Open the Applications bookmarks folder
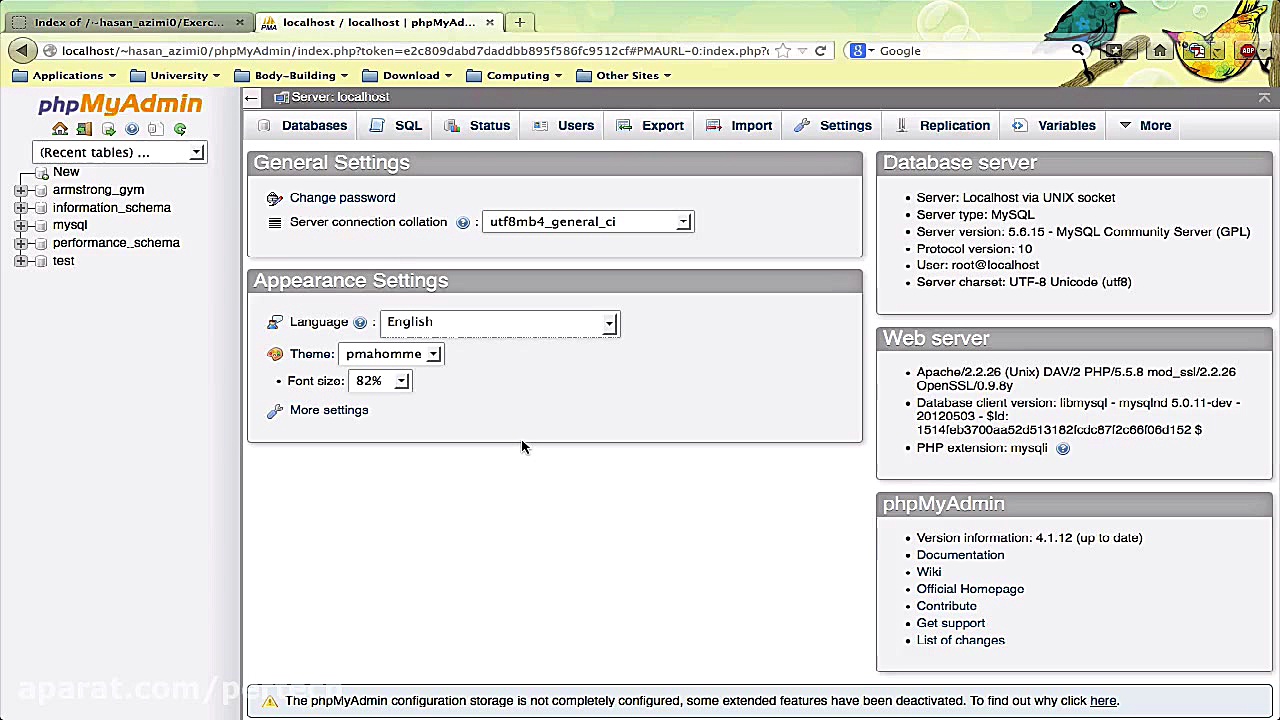 point(66,76)
